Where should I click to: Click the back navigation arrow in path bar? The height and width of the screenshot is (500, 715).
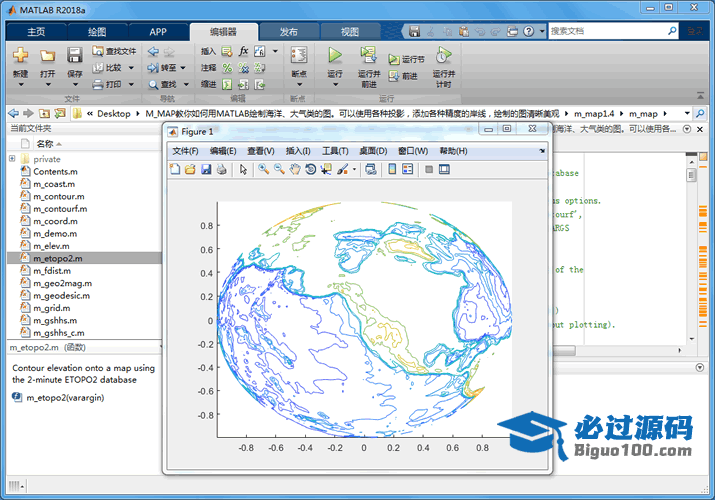pos(13,113)
